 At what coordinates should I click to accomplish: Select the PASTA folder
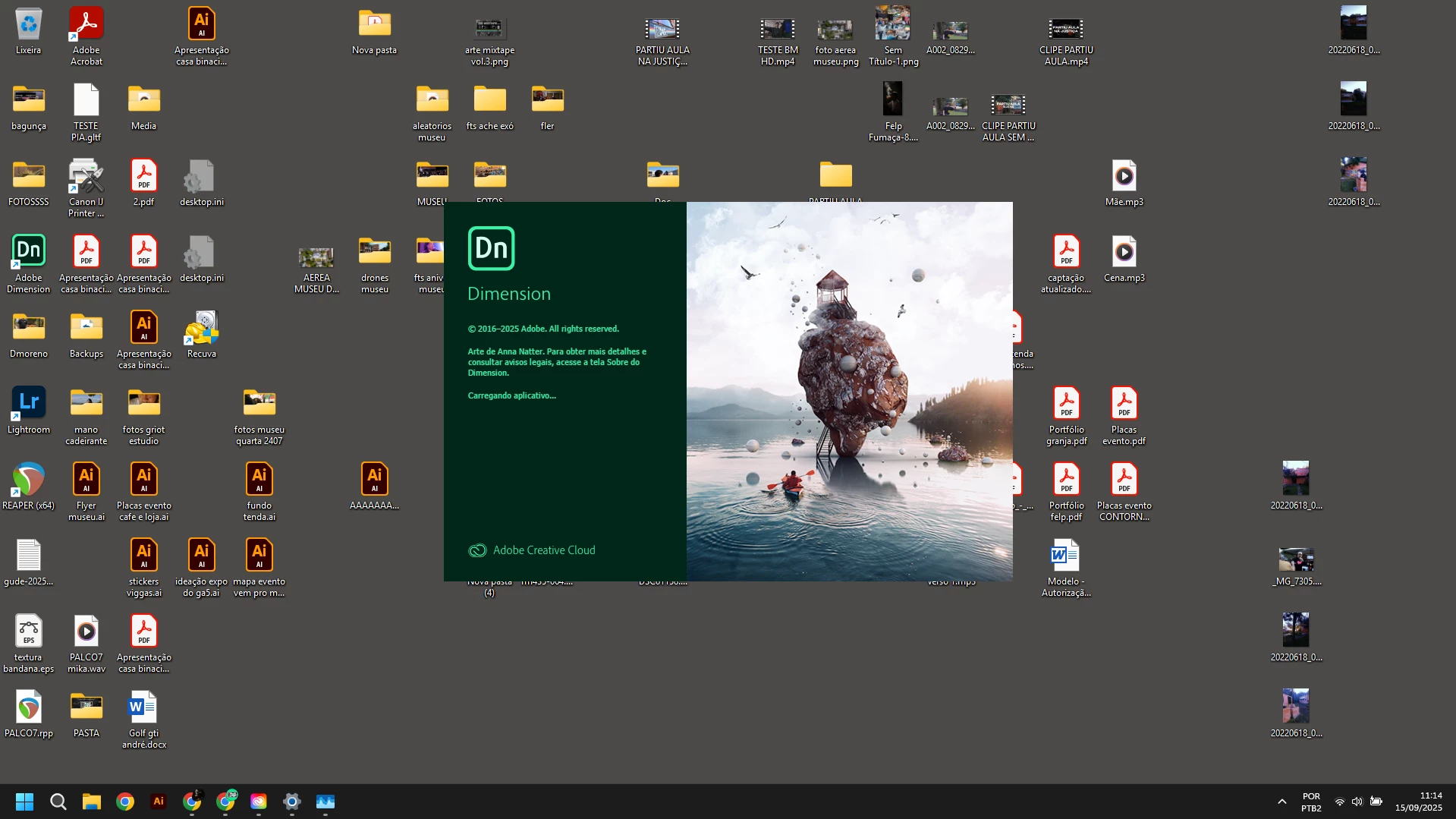(x=86, y=714)
